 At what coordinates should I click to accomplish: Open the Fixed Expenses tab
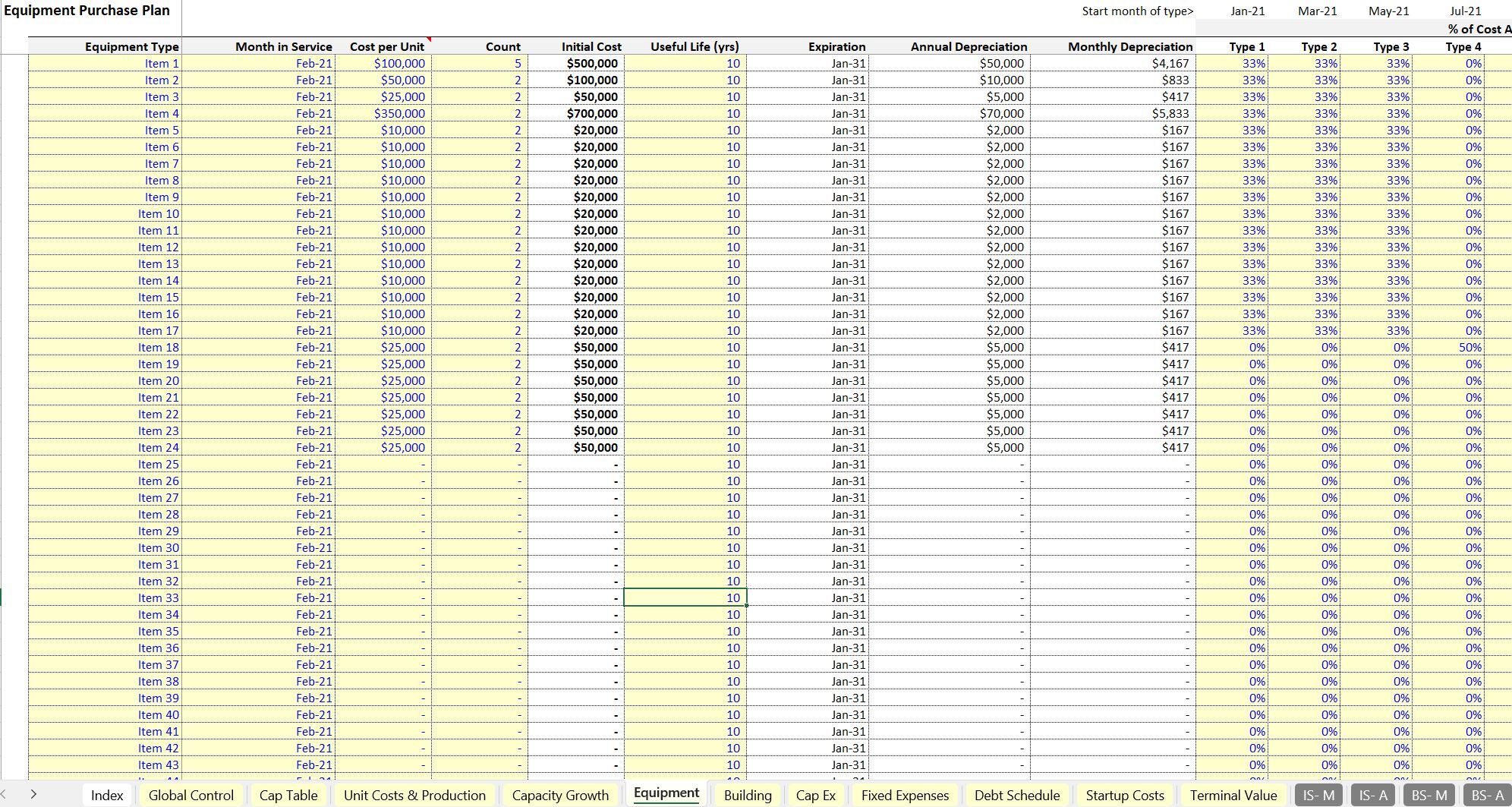pos(905,795)
